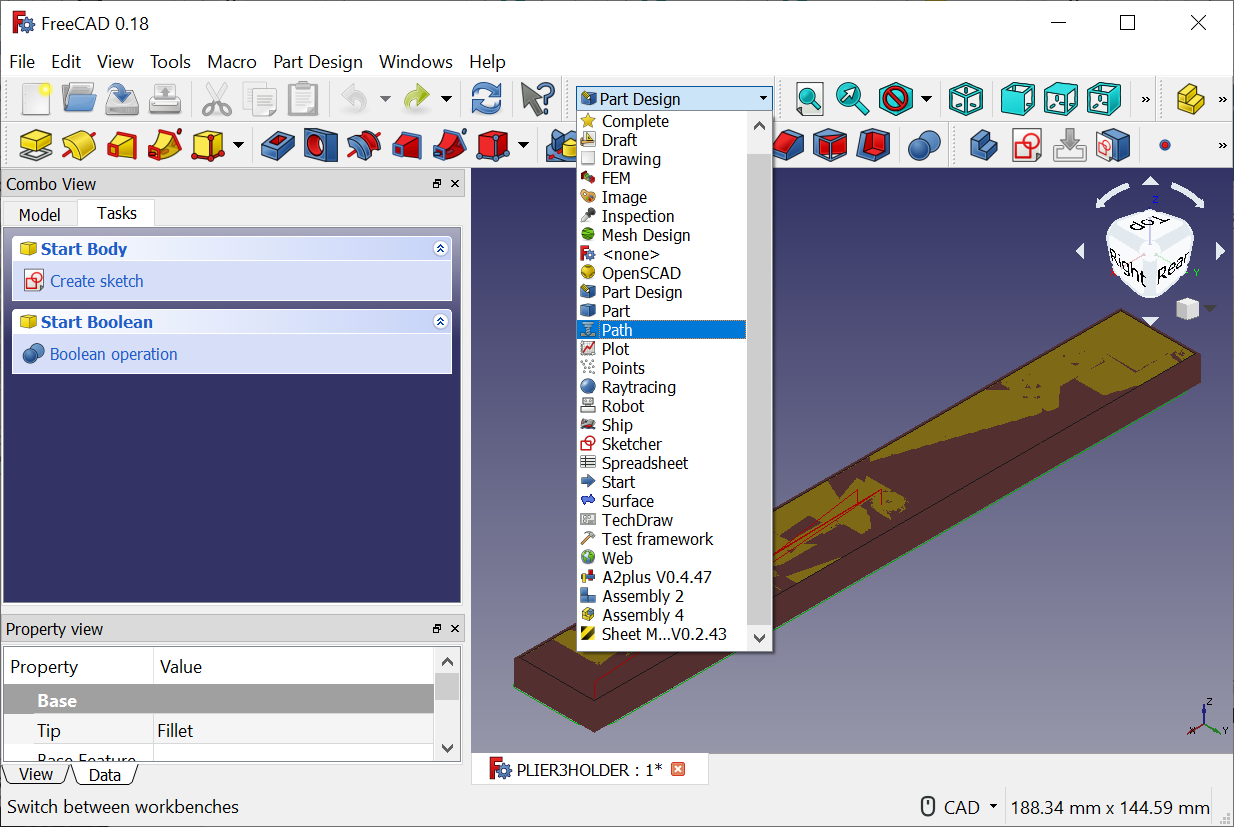Image resolution: width=1234 pixels, height=827 pixels.
Task: Click the Fit All view icon
Action: point(809,99)
